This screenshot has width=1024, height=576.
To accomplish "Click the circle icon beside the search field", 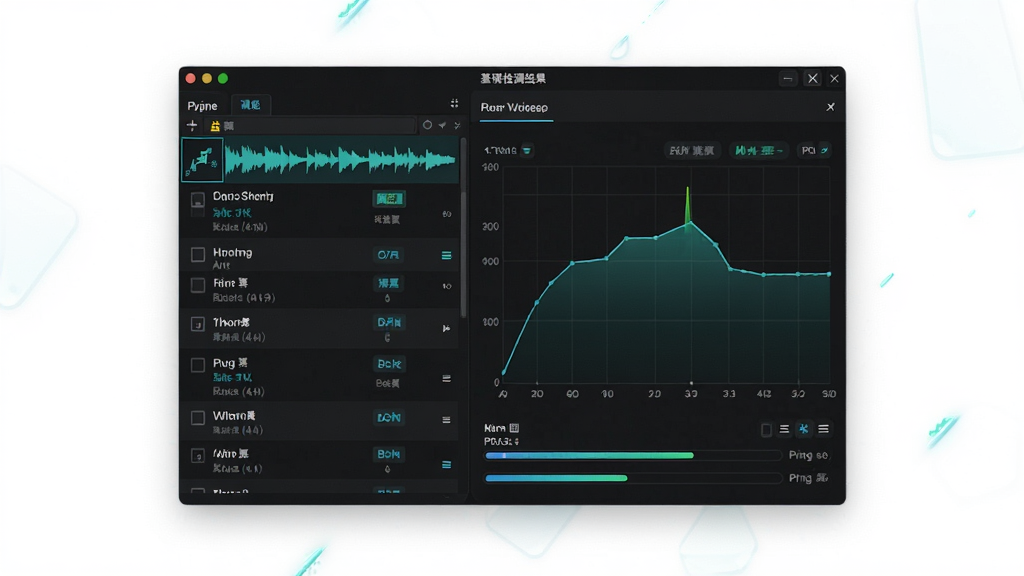I will click(427, 125).
